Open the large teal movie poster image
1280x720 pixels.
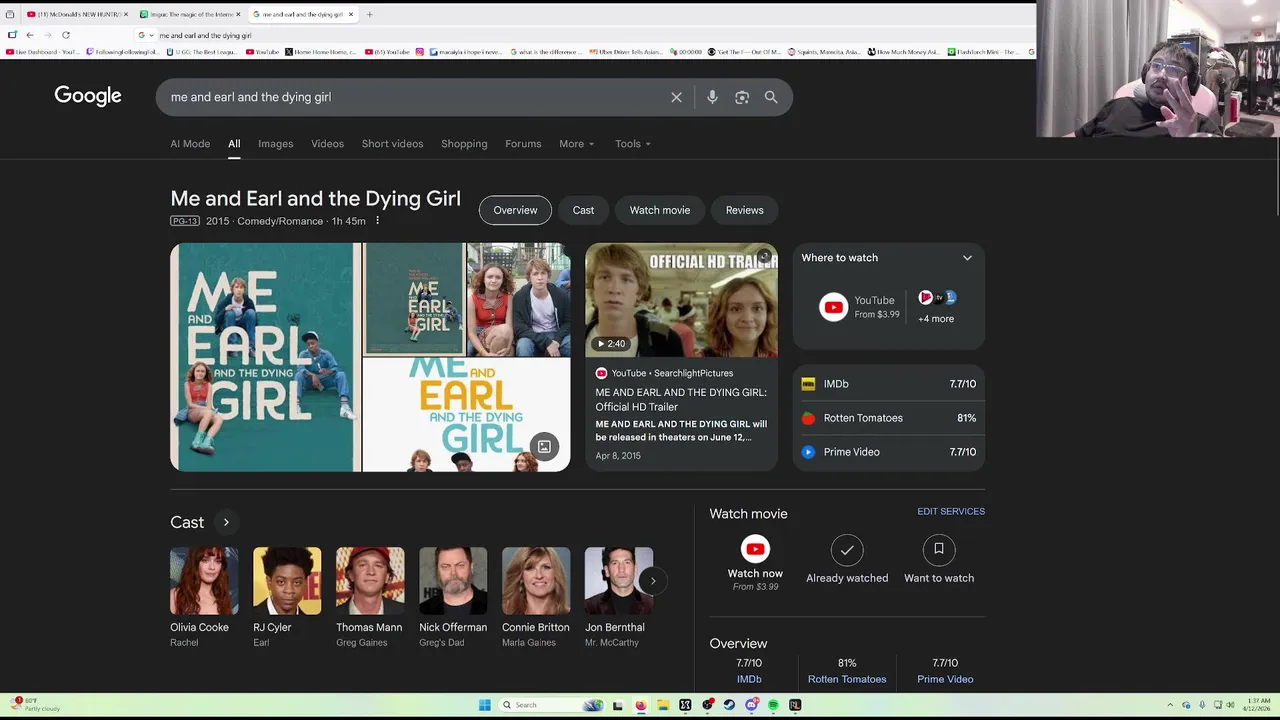pos(265,357)
